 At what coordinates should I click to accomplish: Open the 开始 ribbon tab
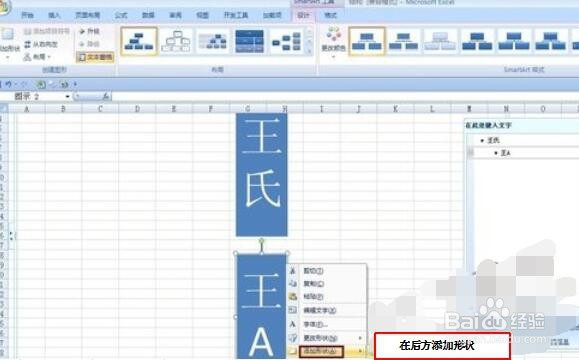(x=27, y=15)
